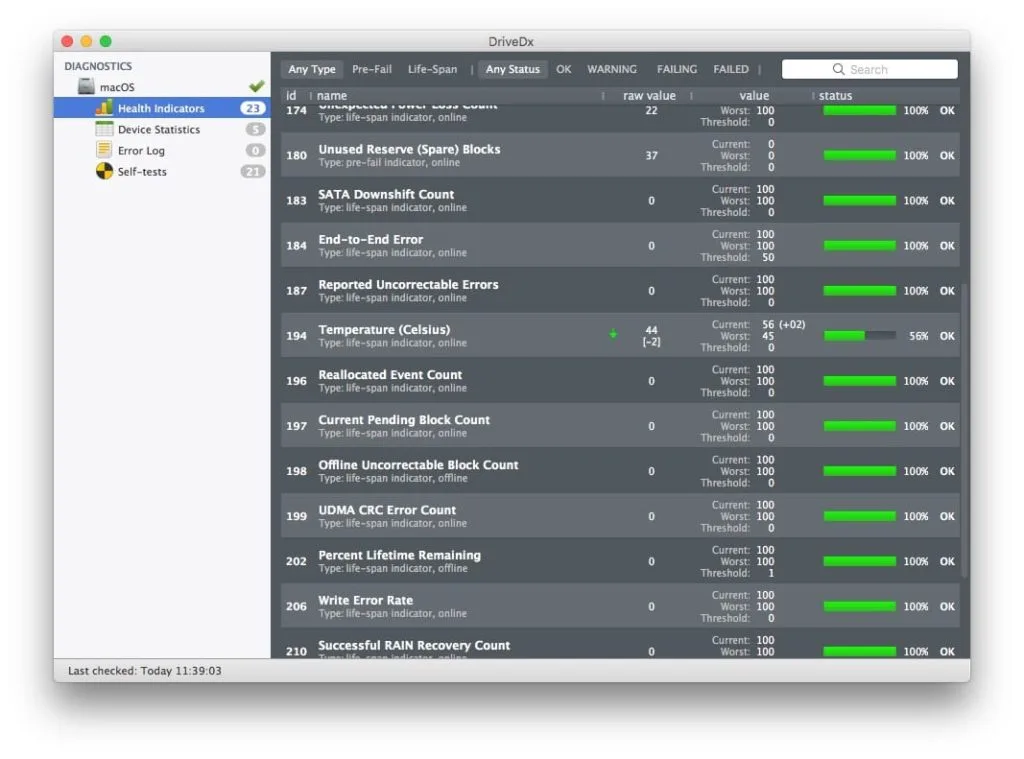Image resolution: width=1024 pixels, height=759 pixels.
Task: Click the DIAGNOSTICS sidebar heading
Action: pos(98,66)
